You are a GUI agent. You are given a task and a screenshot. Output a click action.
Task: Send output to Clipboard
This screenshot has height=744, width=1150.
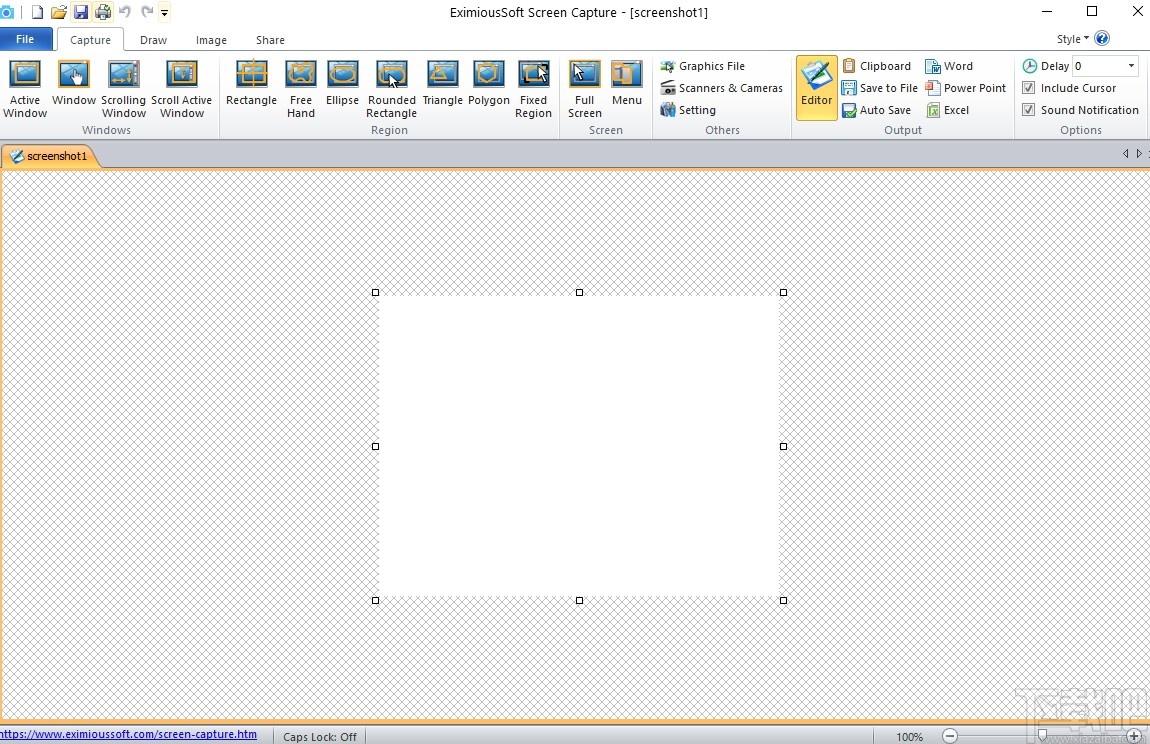(877, 66)
